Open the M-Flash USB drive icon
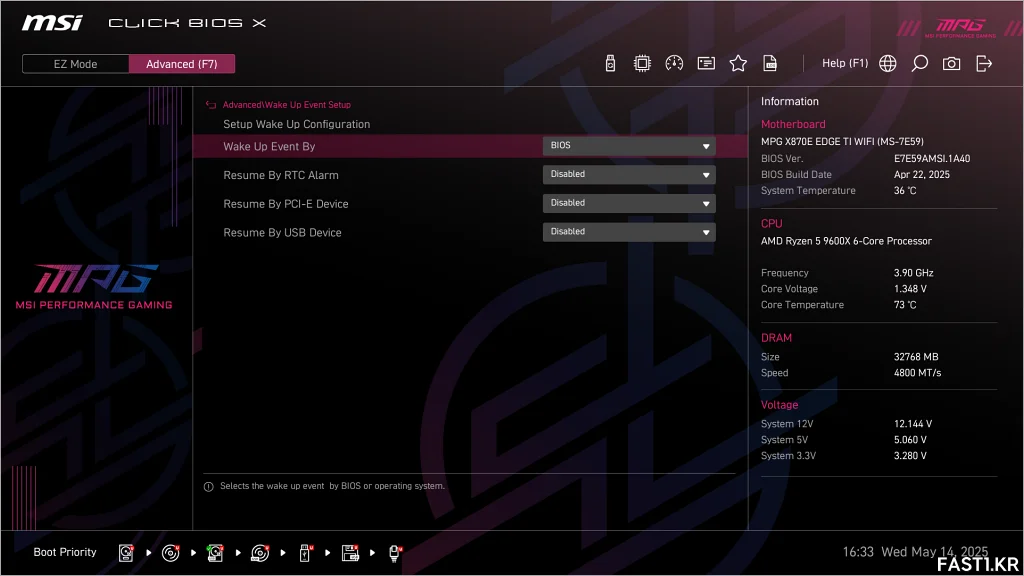Screen dimensions: 1024x576 click(x=610, y=63)
